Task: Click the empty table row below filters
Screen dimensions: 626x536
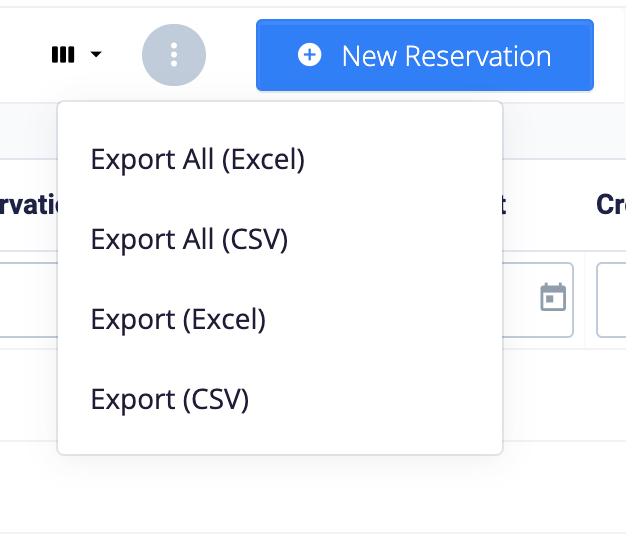Action: (x=560, y=395)
